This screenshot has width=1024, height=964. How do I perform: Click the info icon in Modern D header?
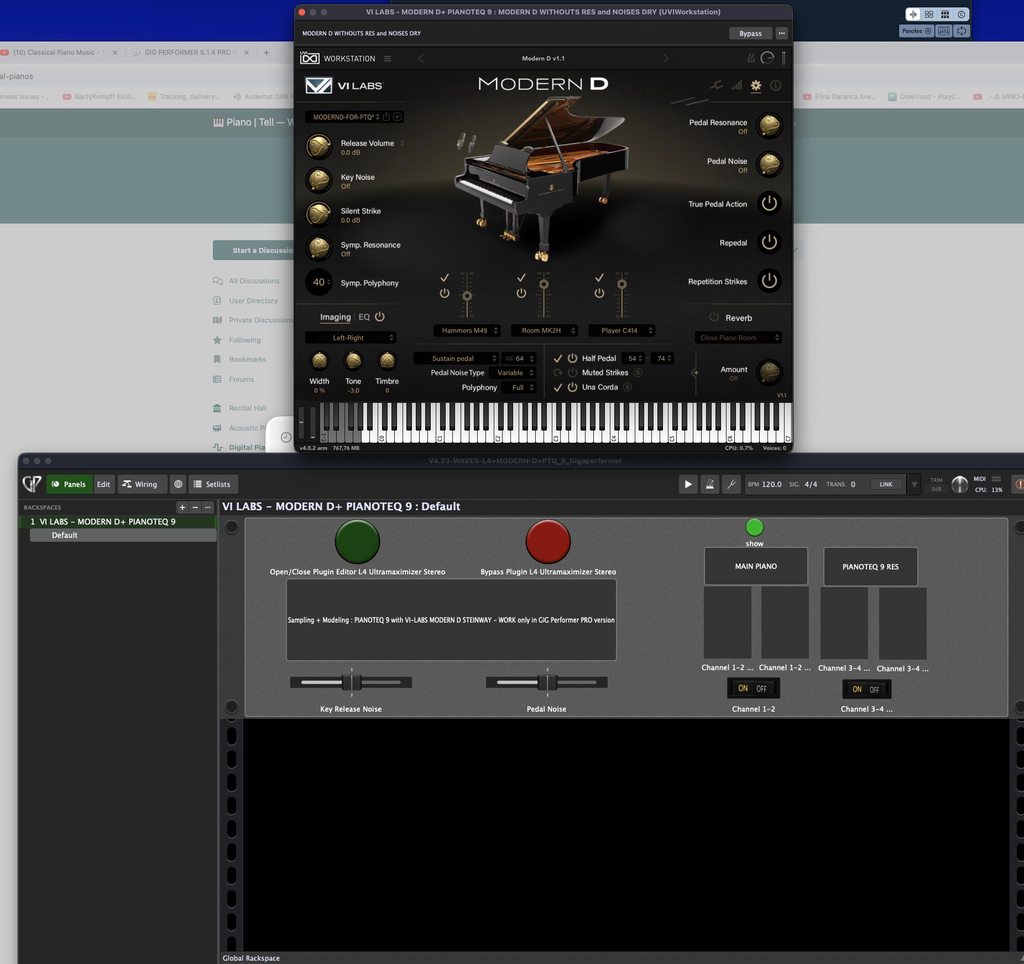775,86
